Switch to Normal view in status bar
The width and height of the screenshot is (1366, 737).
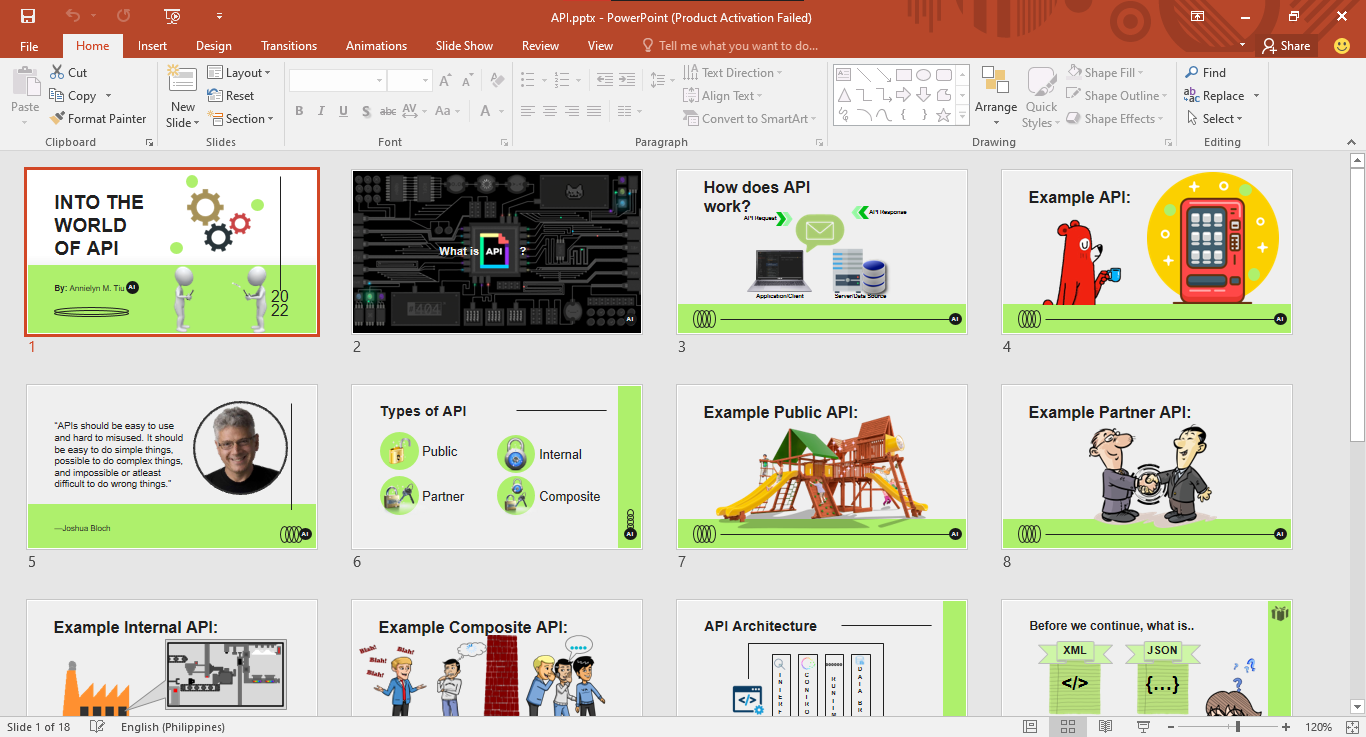pyautogui.click(x=1030, y=727)
